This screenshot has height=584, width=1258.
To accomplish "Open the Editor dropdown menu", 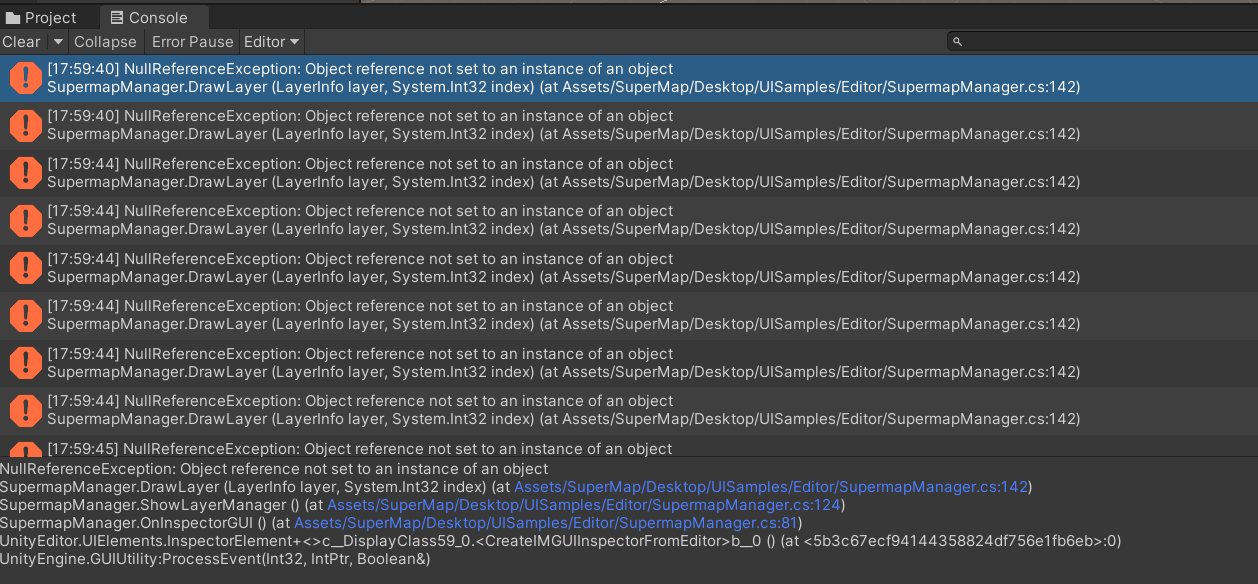I will tap(272, 42).
